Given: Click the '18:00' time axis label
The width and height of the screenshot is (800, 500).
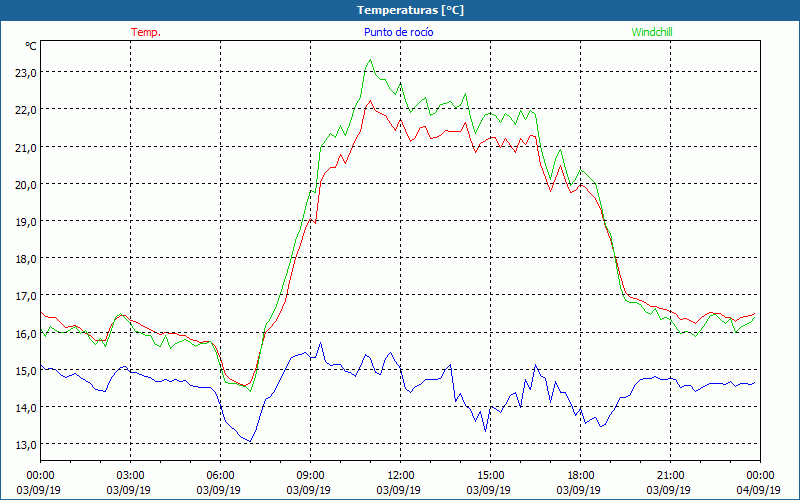Looking at the screenshot, I should pyautogui.click(x=581, y=476).
